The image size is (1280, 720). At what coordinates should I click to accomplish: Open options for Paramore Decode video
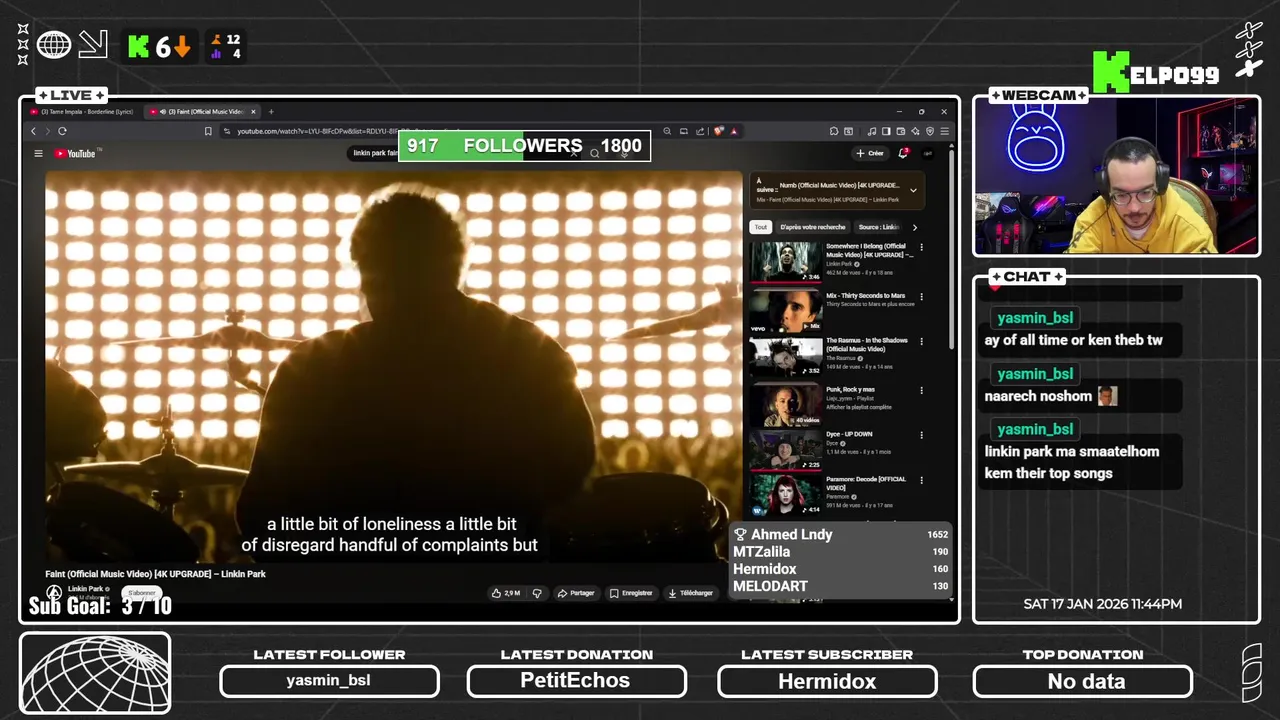pyautogui.click(x=922, y=480)
